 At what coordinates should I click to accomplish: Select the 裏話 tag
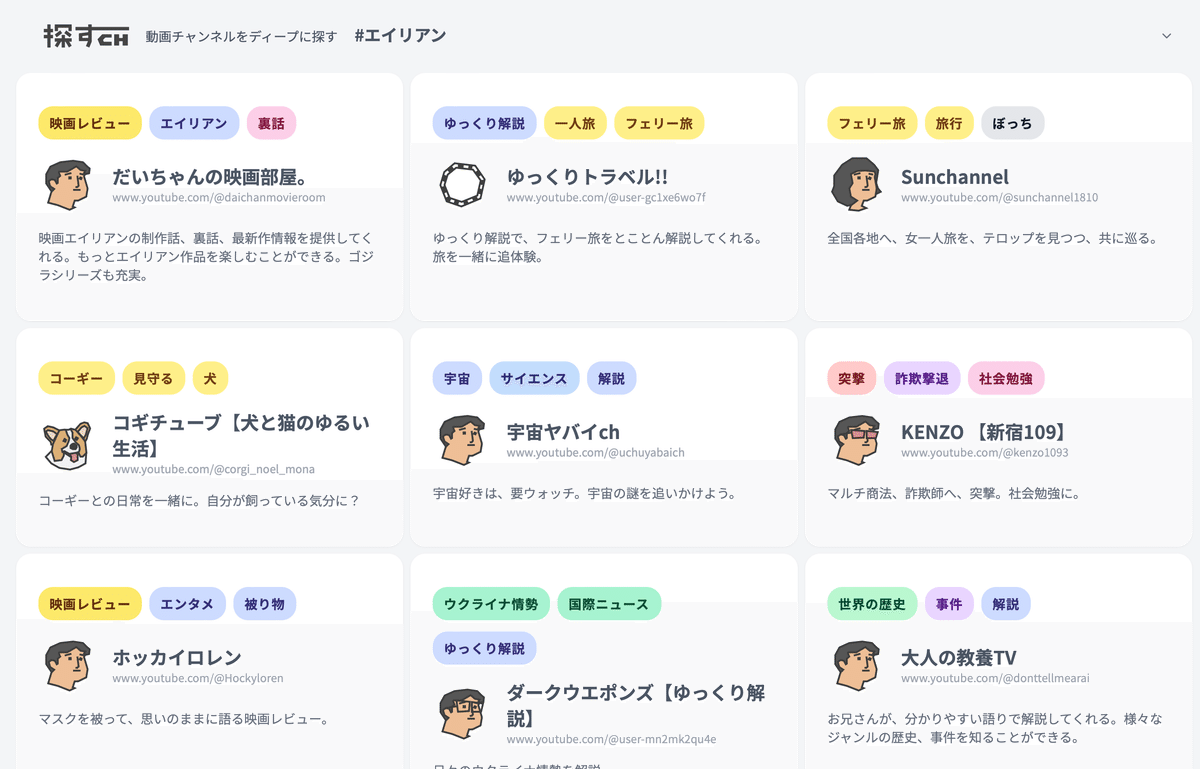271,123
